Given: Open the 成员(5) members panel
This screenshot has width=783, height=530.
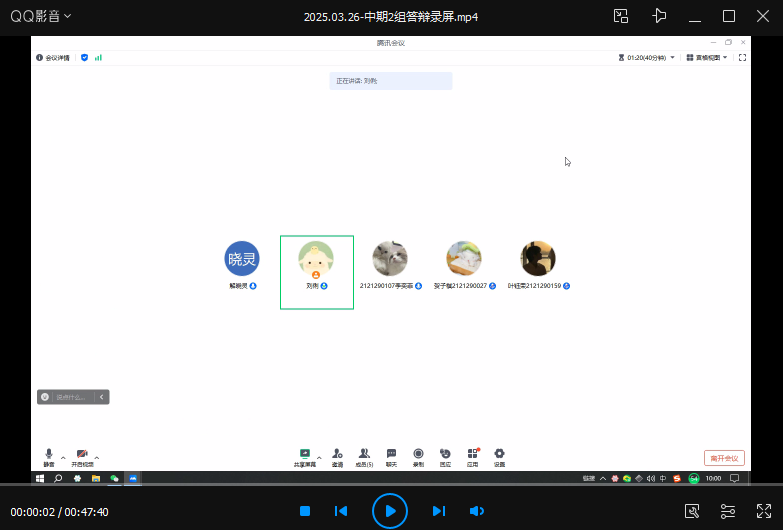Looking at the screenshot, I should (x=364, y=455).
